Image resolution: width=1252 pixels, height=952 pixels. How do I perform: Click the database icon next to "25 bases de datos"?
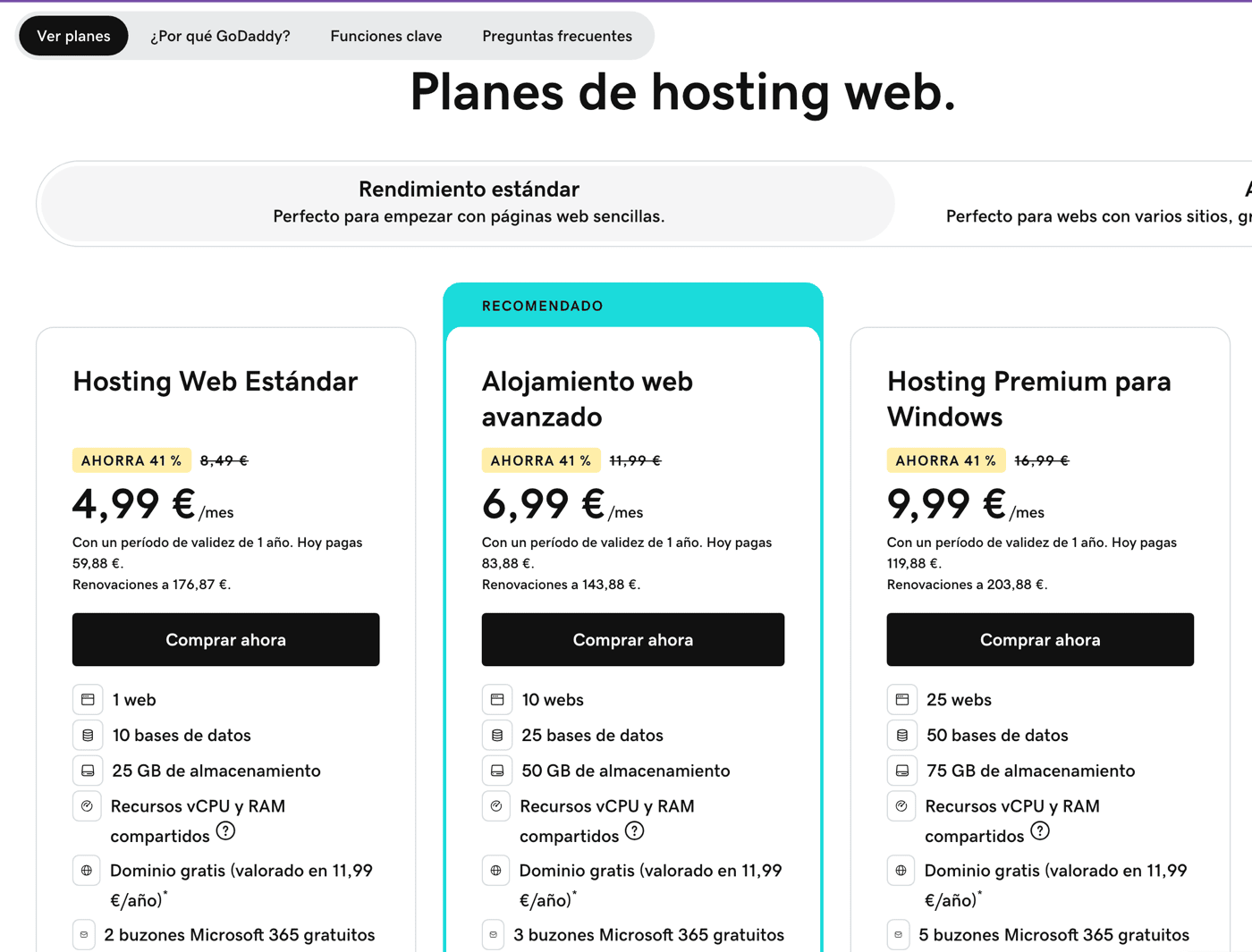497,735
